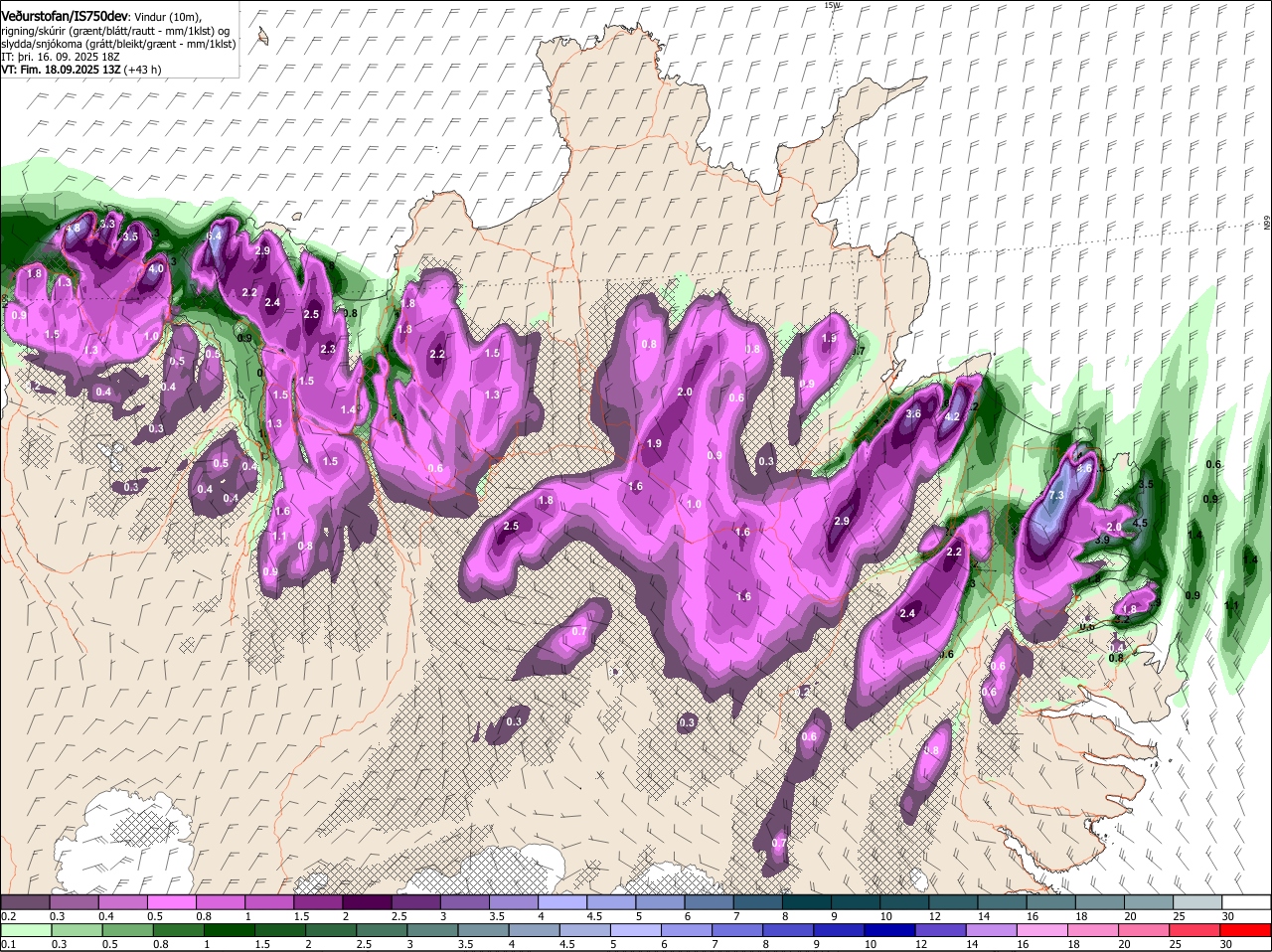Select the red rain legend swatch after 30

(x=1246, y=930)
